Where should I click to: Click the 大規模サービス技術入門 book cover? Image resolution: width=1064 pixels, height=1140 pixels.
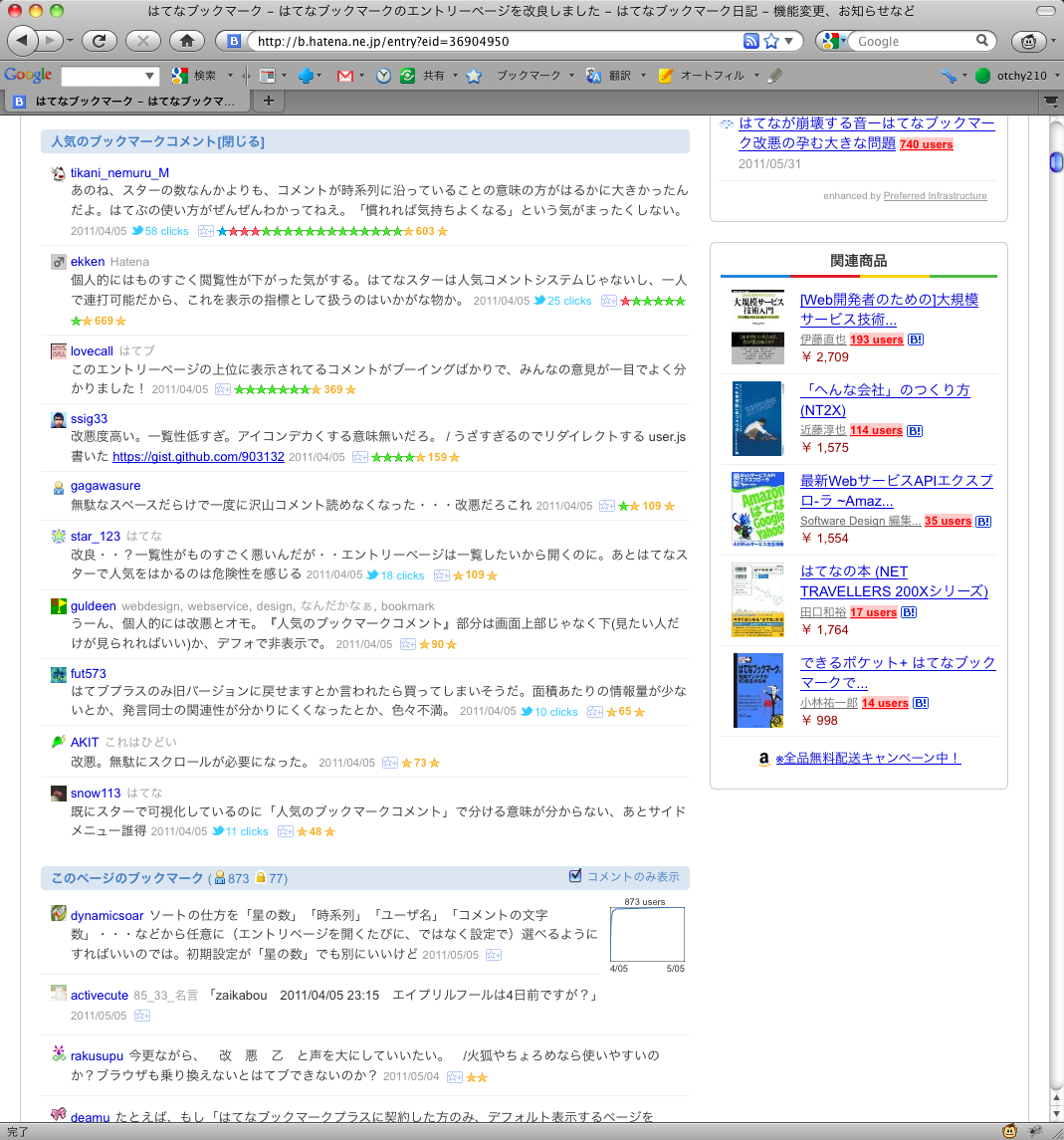(757, 327)
